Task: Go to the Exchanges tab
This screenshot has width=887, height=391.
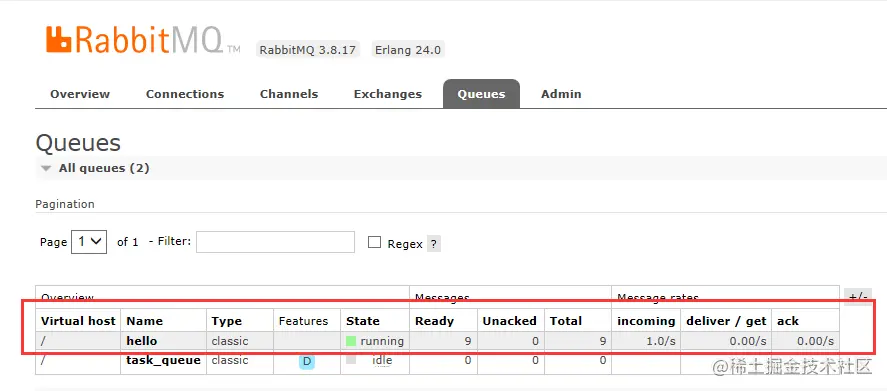Action: click(x=387, y=94)
